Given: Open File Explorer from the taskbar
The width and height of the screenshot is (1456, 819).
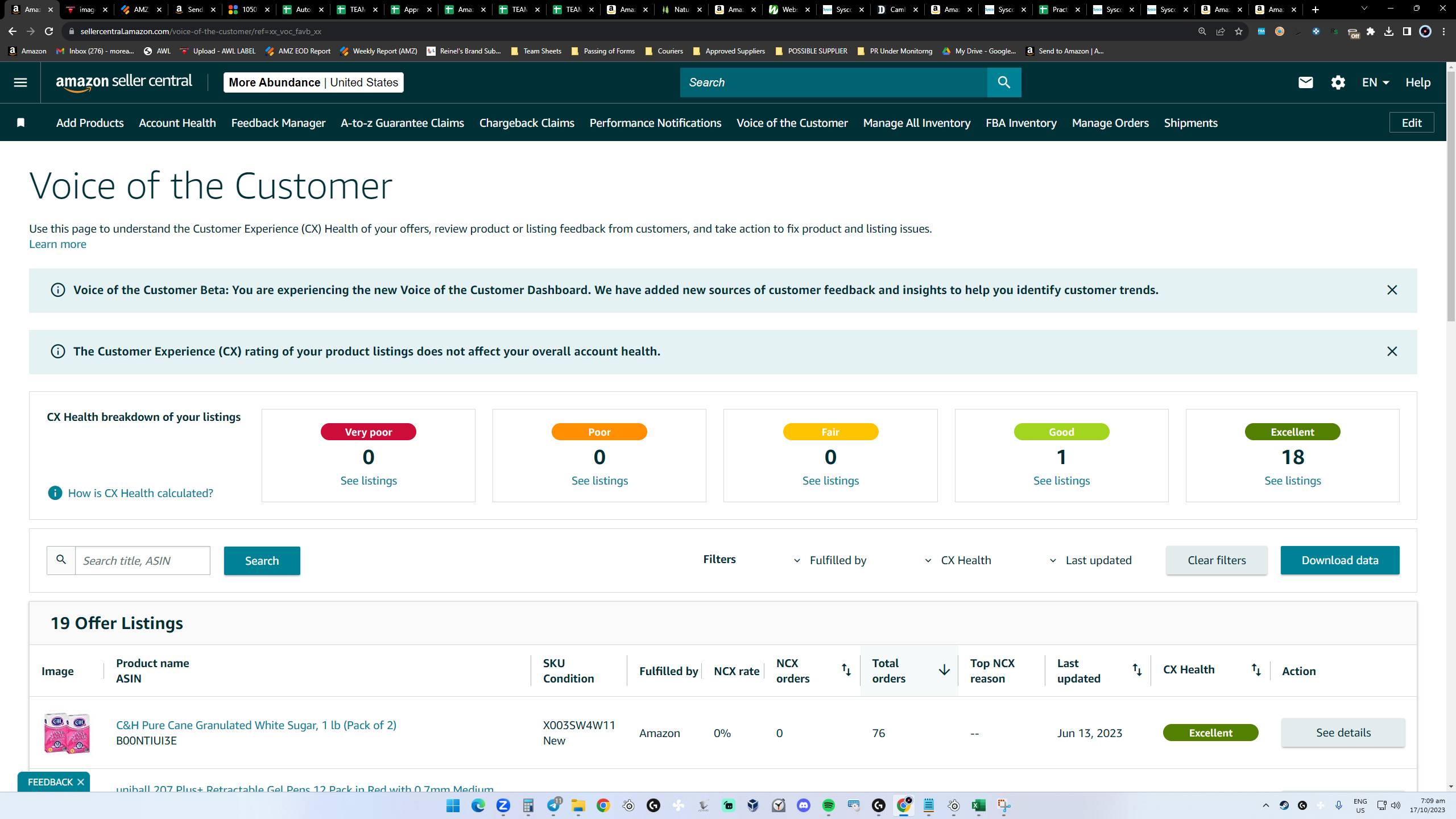Looking at the screenshot, I should 578,805.
